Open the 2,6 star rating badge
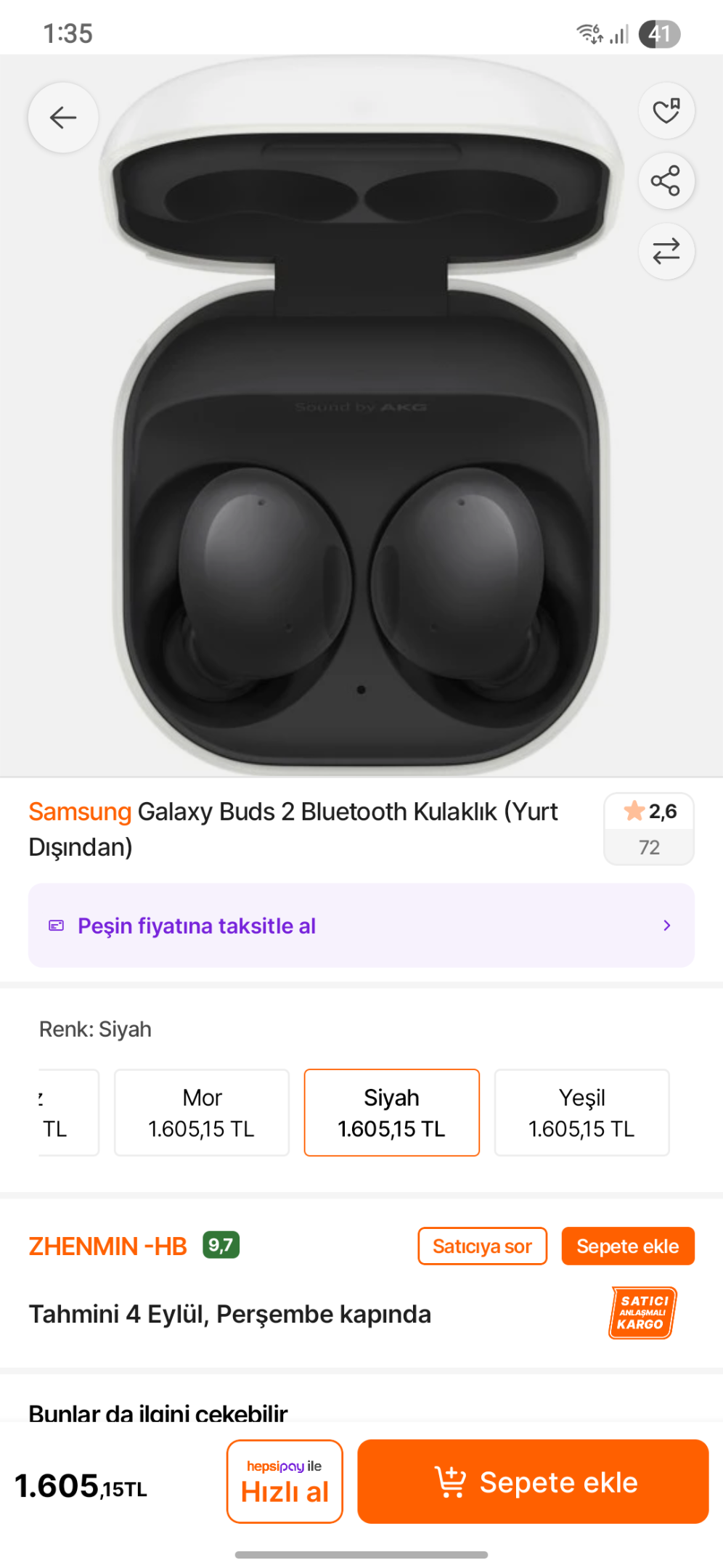This screenshot has width=723, height=1568. coord(649,828)
